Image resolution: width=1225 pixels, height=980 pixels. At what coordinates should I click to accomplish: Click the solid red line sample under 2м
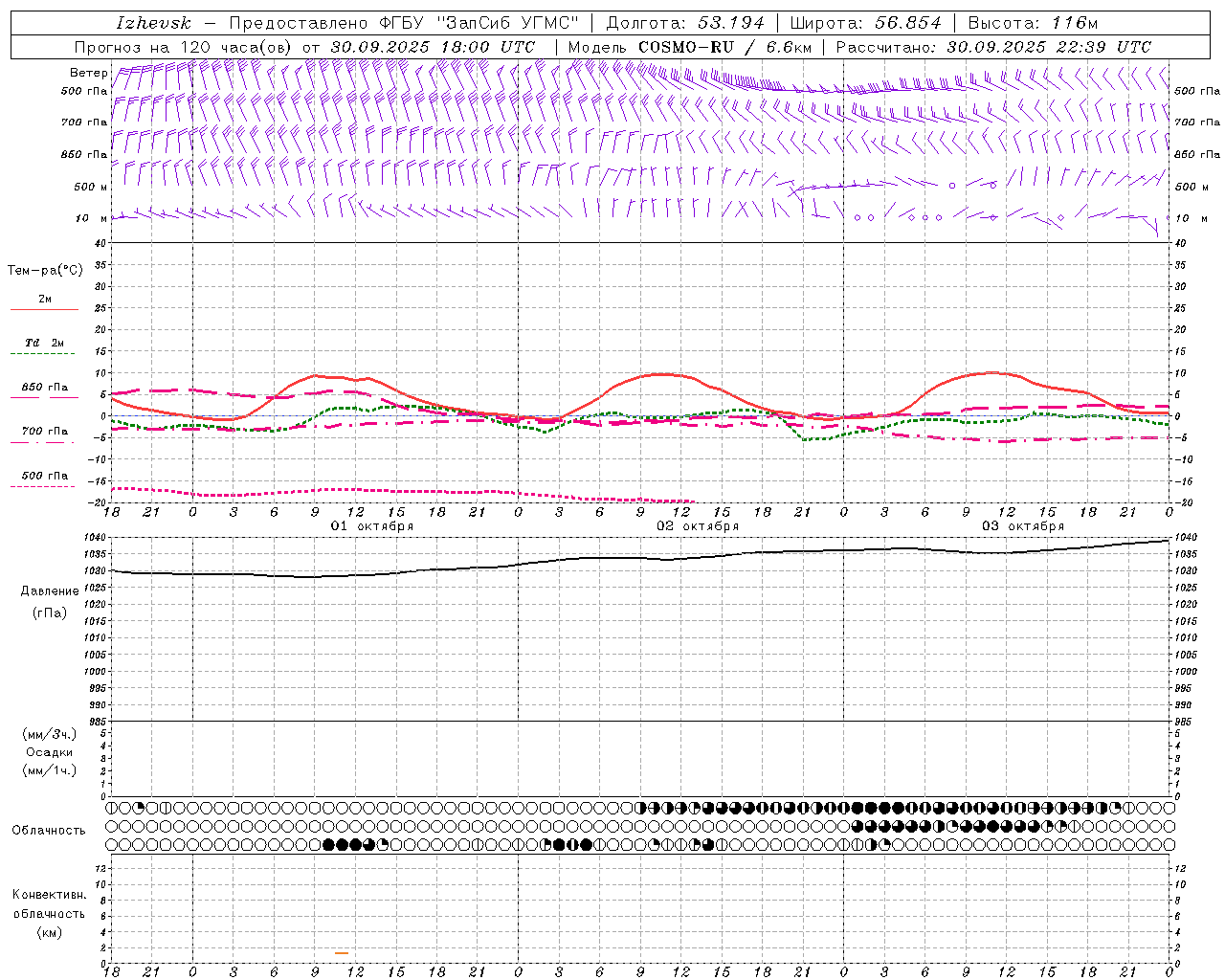coord(44,310)
